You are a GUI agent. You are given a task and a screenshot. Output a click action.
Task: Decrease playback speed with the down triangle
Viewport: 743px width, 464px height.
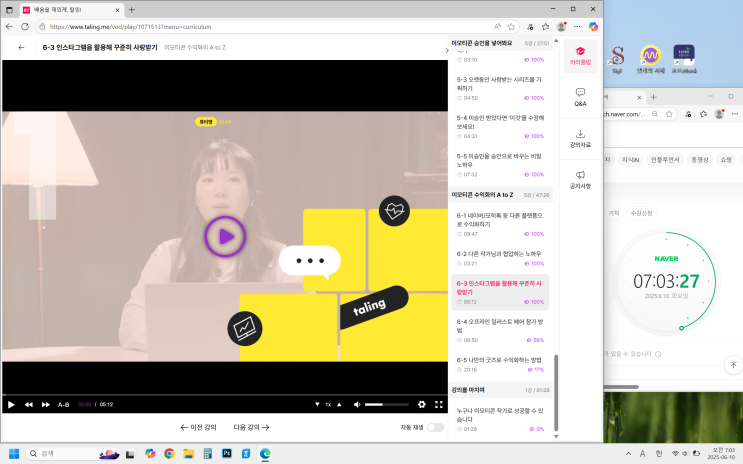coord(317,404)
